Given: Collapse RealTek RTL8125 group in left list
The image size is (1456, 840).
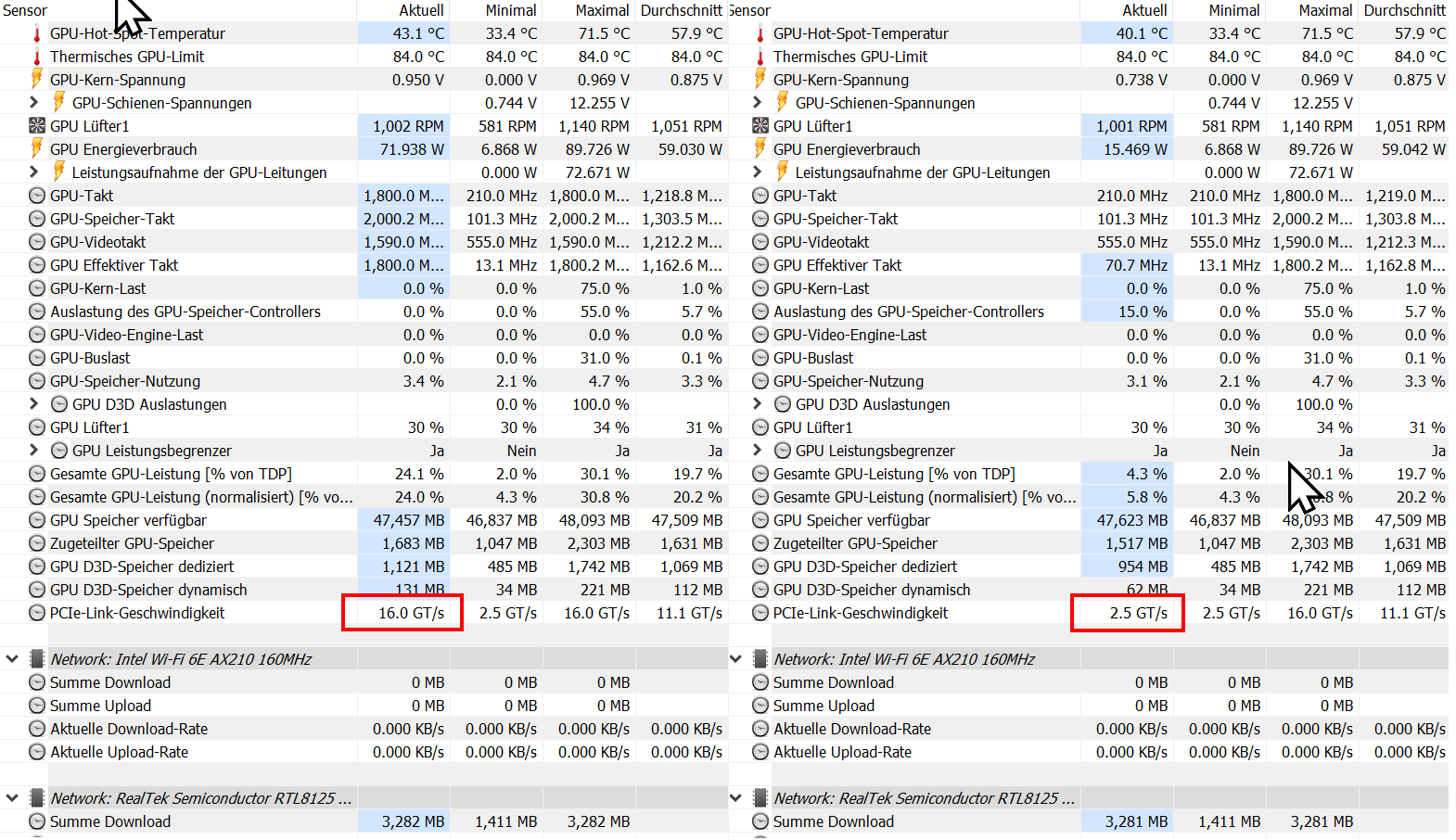Looking at the screenshot, I should pos(12,798).
